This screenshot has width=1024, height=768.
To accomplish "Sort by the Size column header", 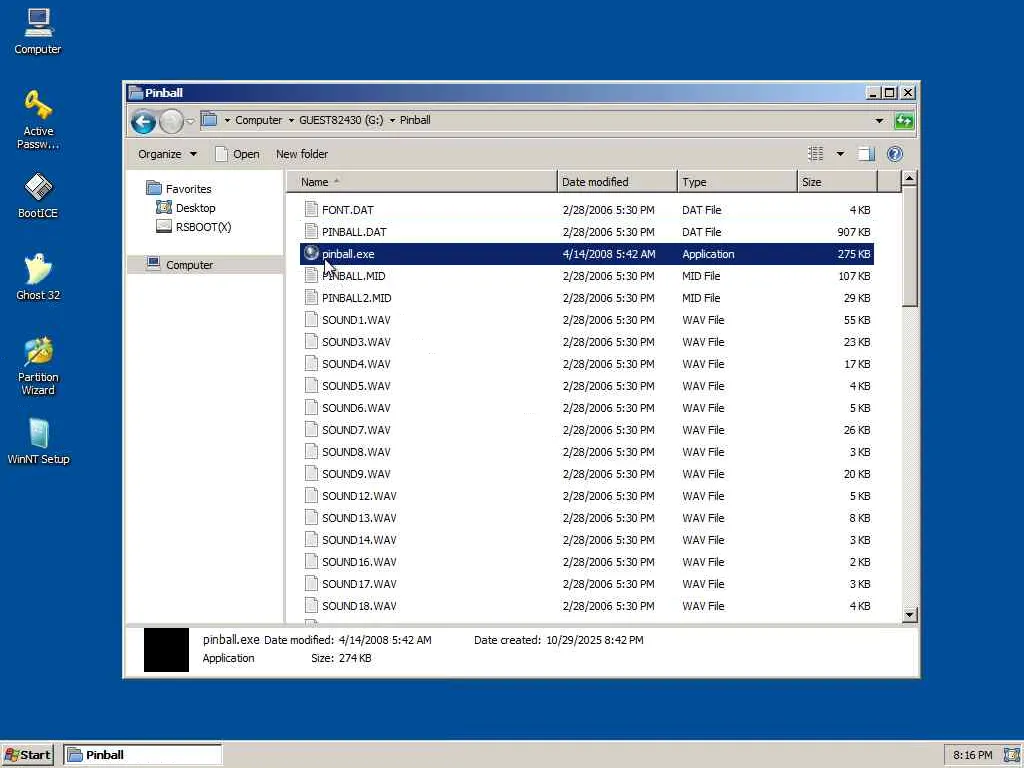I will pos(838,182).
